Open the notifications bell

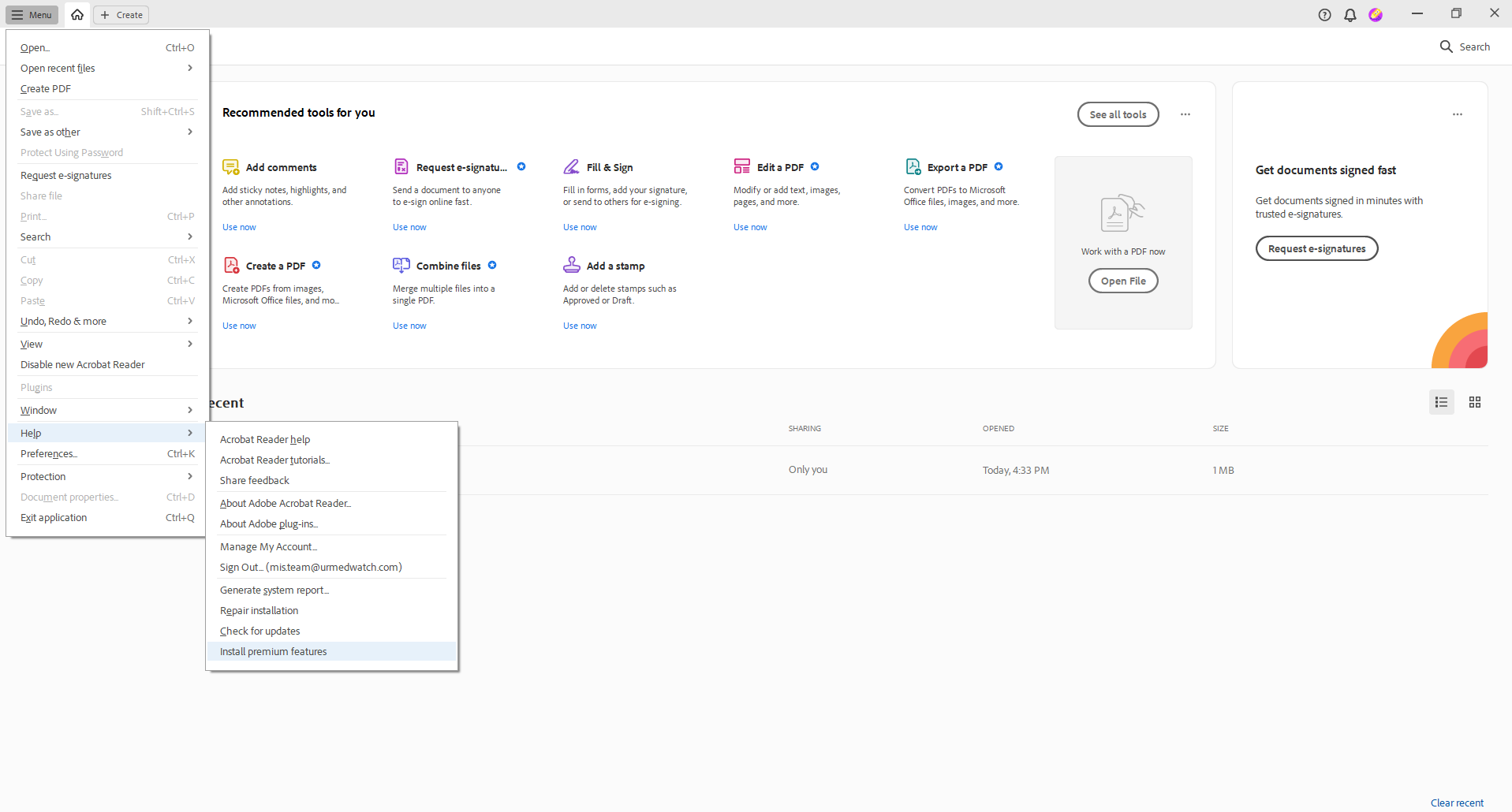click(1350, 14)
